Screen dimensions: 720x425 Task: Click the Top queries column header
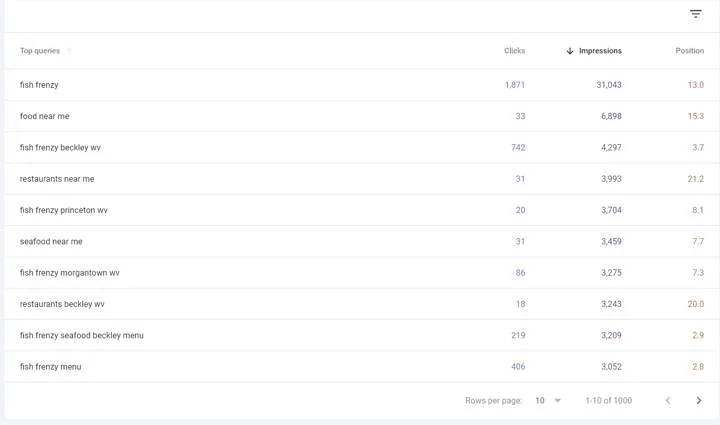click(40, 51)
